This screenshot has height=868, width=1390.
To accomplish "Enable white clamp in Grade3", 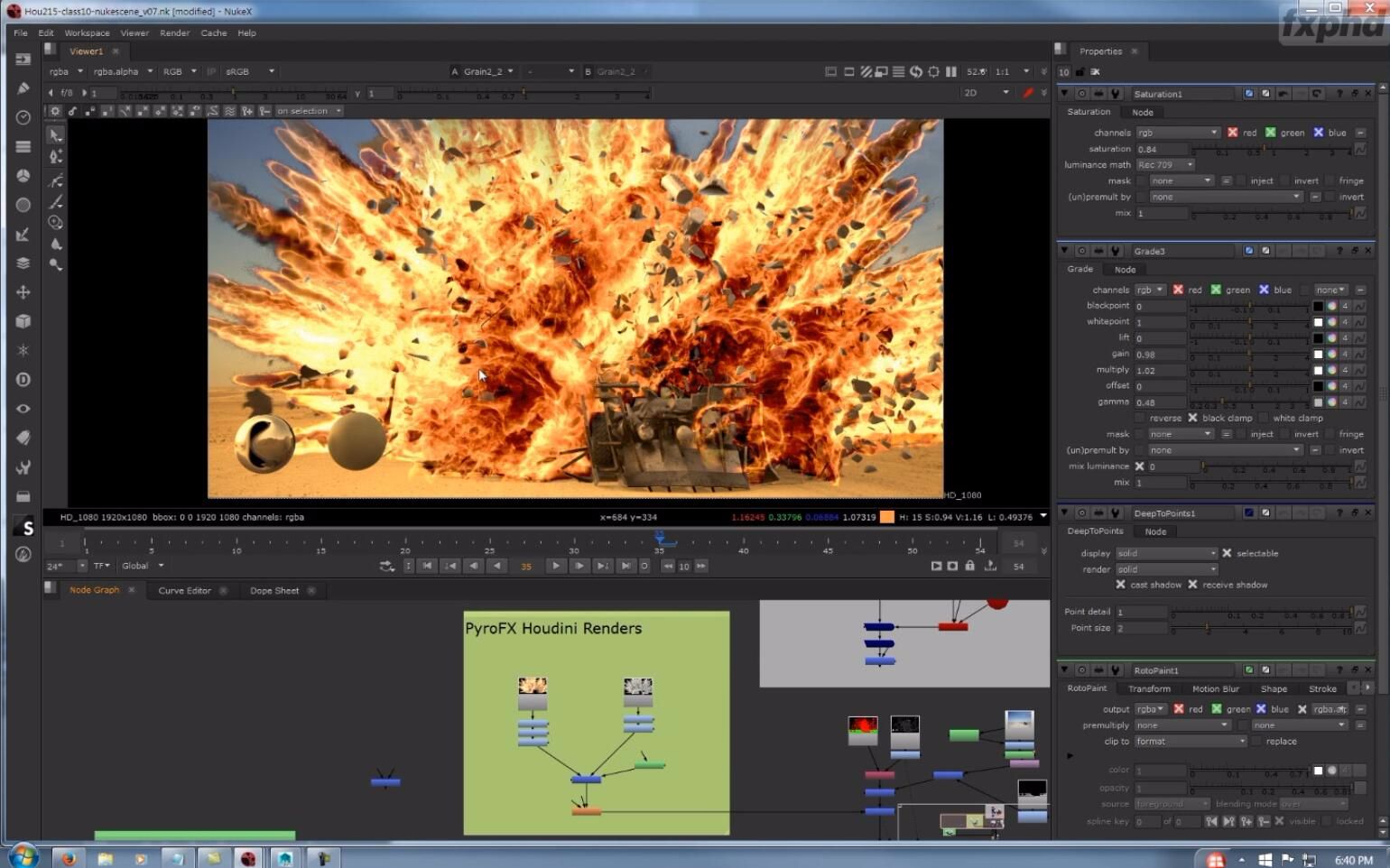I will pyautogui.click(x=1263, y=418).
